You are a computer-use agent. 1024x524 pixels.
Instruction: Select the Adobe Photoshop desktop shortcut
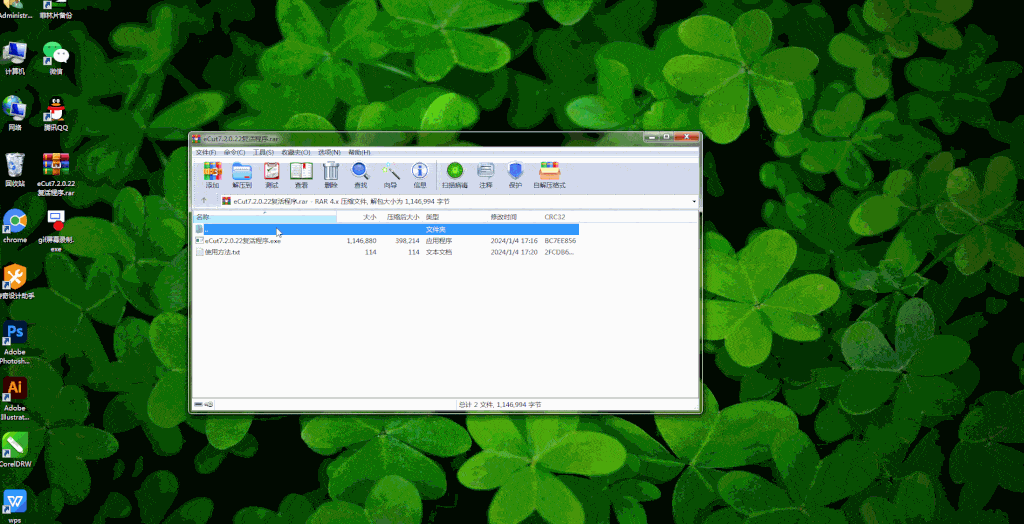pyautogui.click(x=14, y=342)
